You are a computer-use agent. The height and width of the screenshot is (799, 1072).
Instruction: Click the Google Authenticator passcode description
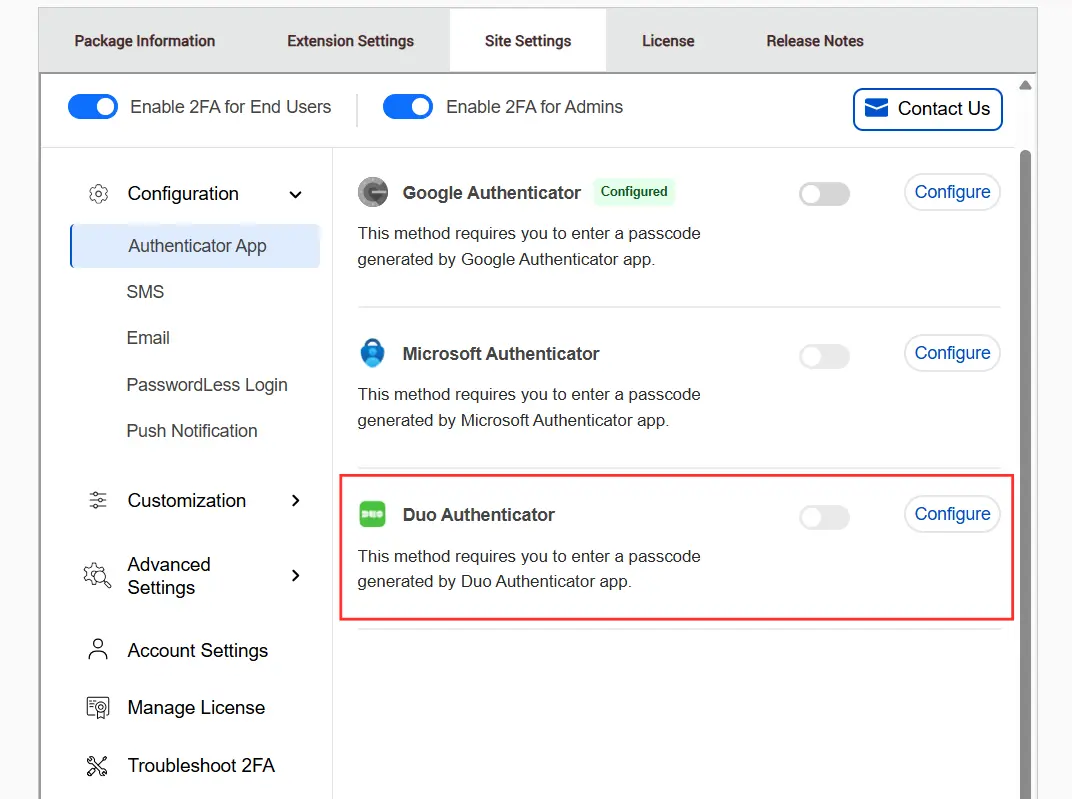(528, 246)
